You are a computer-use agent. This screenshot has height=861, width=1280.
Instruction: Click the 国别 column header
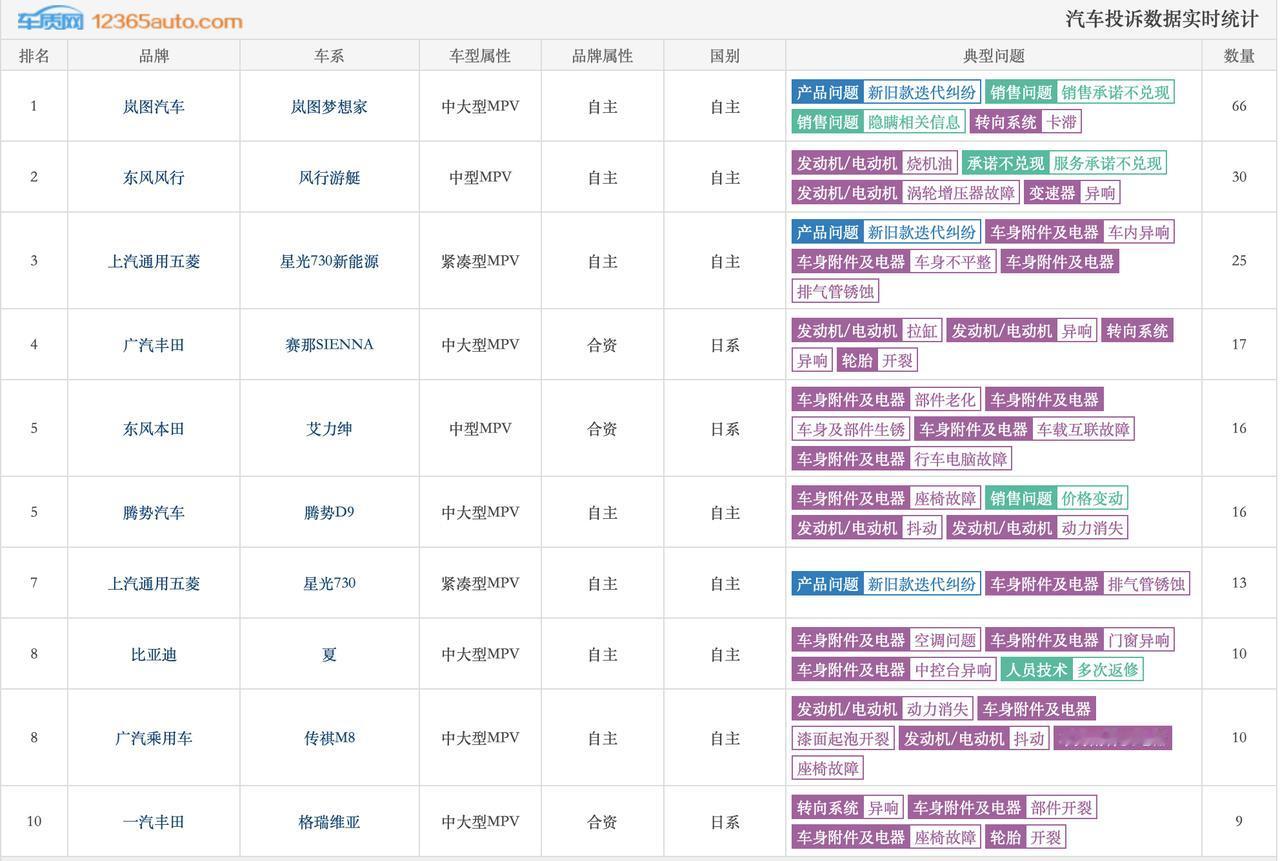[x=725, y=56]
